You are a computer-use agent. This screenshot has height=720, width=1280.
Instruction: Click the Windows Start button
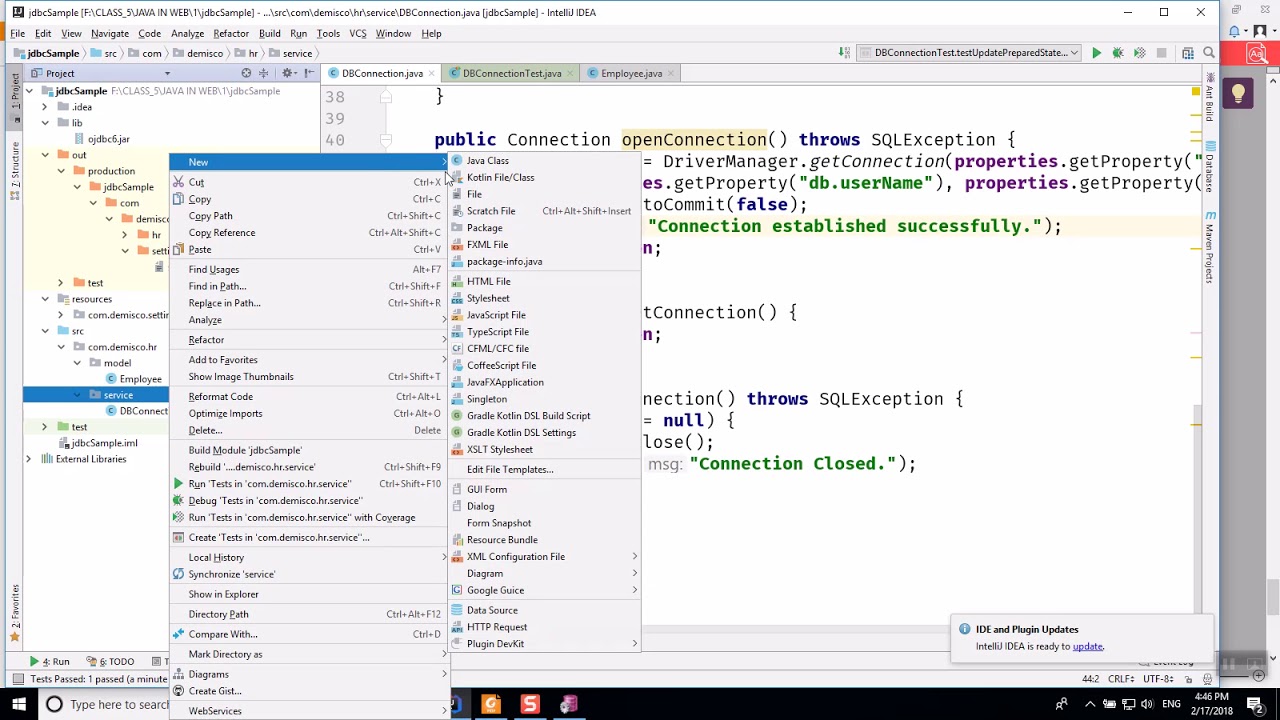click(19, 705)
